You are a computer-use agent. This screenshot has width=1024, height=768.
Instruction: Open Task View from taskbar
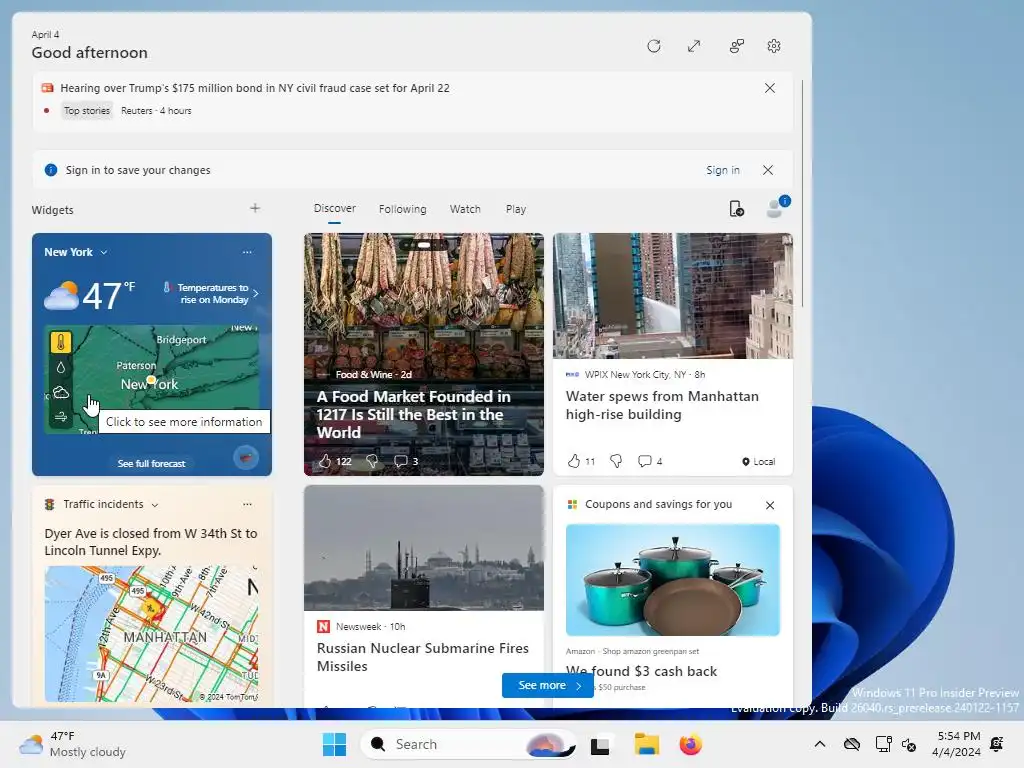click(x=600, y=745)
